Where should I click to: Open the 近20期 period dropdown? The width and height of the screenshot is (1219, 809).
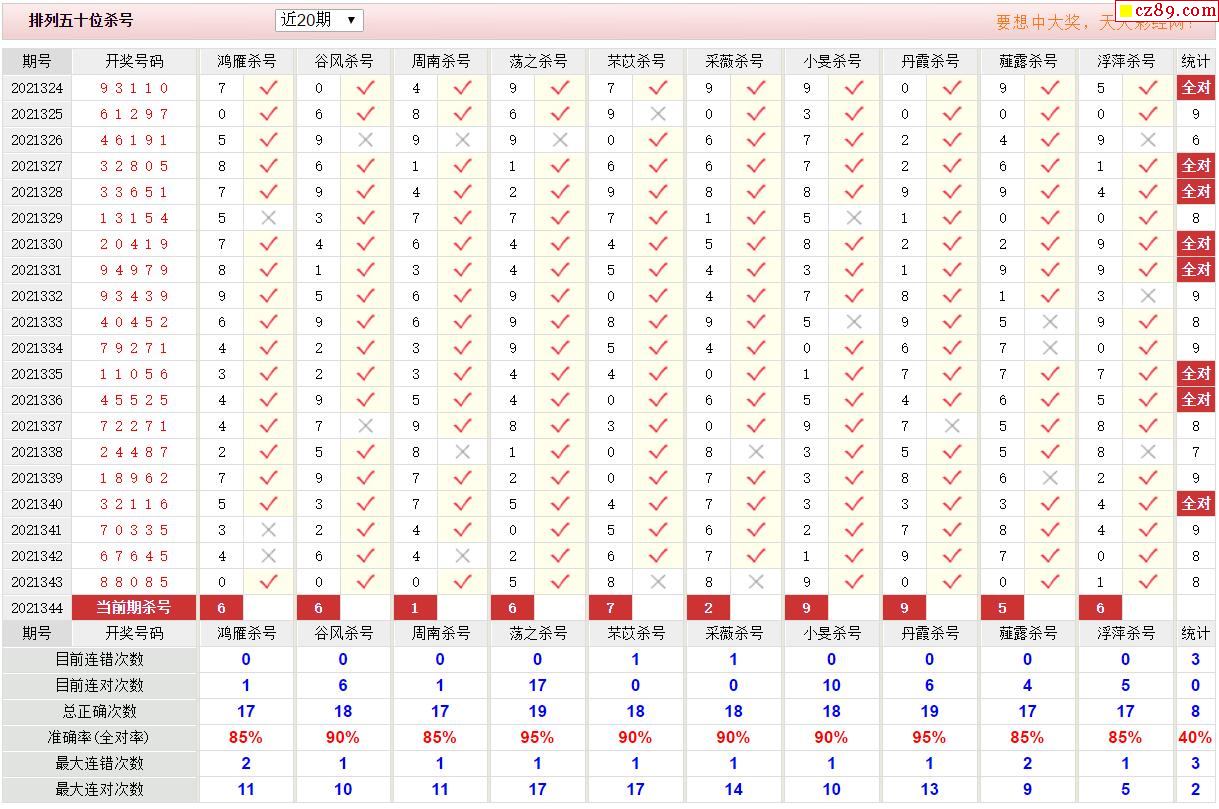pyautogui.click(x=319, y=20)
